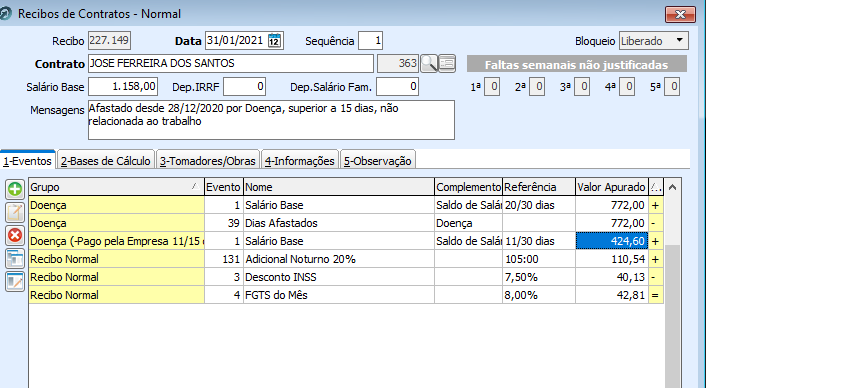This screenshot has height=388, width=846.
Task: Click the 7,50% reference cell
Action: coord(538,277)
